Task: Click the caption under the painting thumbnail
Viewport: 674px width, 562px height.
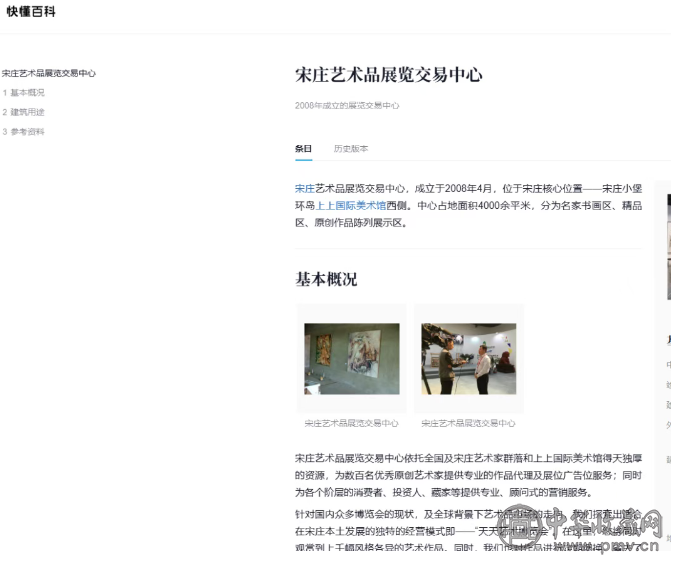Action: click(x=351, y=423)
